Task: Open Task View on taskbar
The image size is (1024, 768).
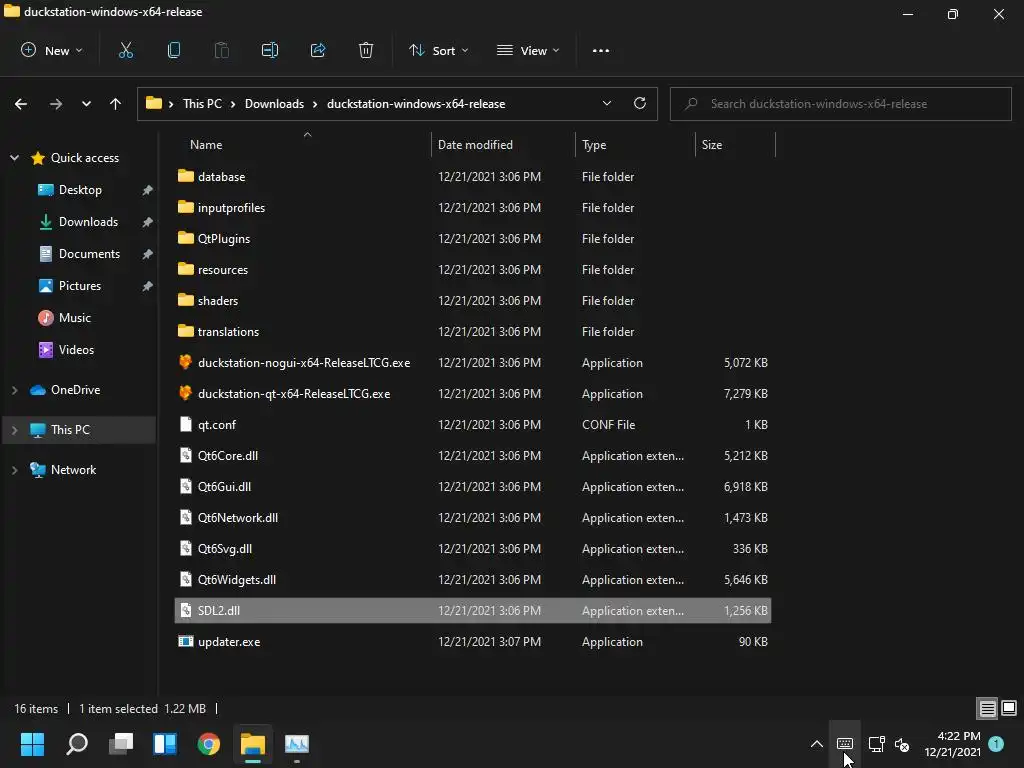Action: (x=121, y=744)
